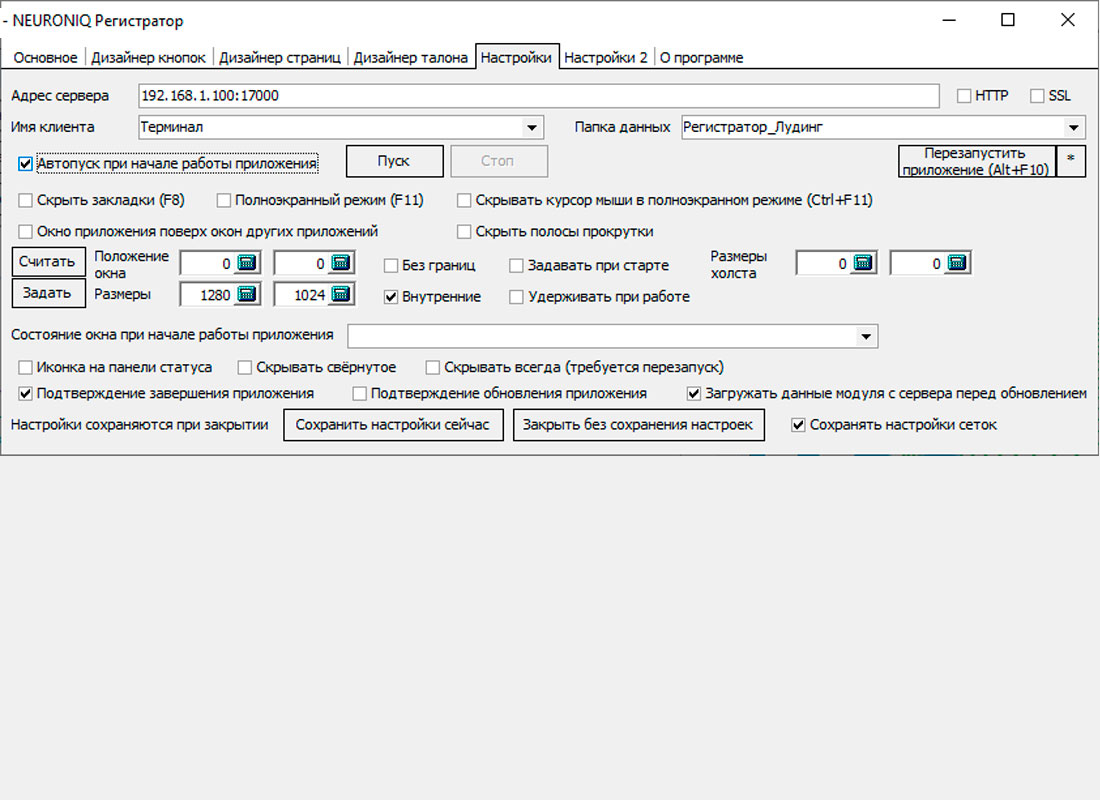
Task: Tick 'Скрывать всегда (требуется перезапуск)' checkbox
Action: pyautogui.click(x=433, y=367)
